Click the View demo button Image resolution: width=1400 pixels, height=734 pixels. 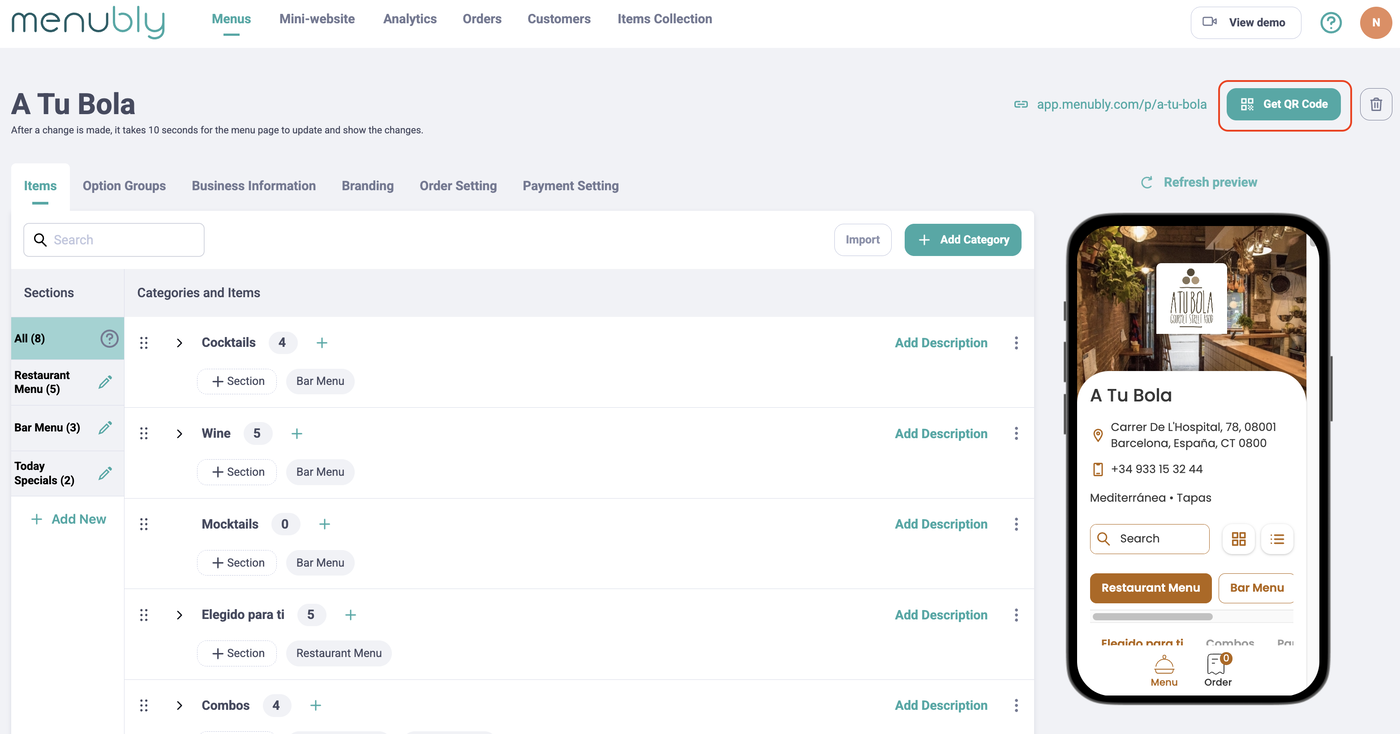click(x=1245, y=22)
